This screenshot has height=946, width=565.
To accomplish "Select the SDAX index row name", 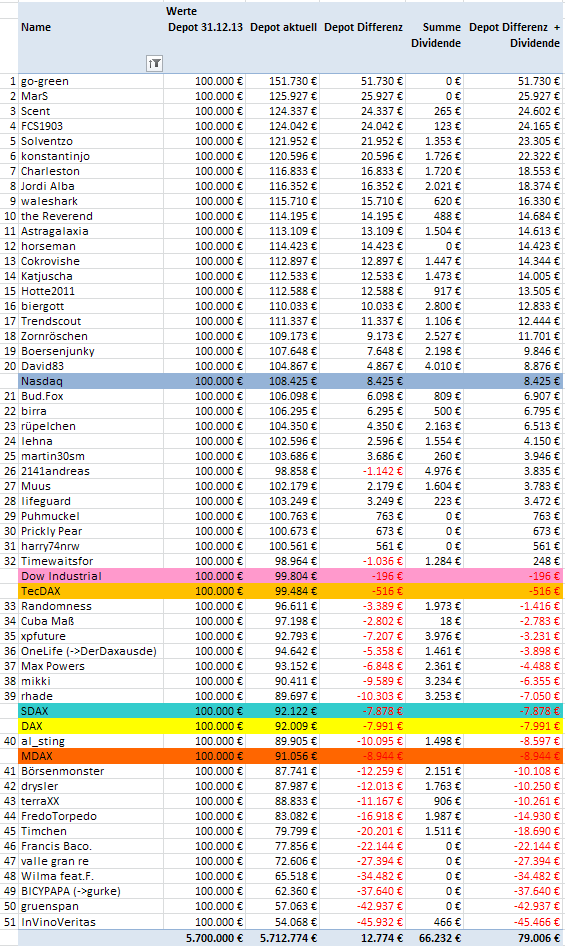I will (34, 711).
